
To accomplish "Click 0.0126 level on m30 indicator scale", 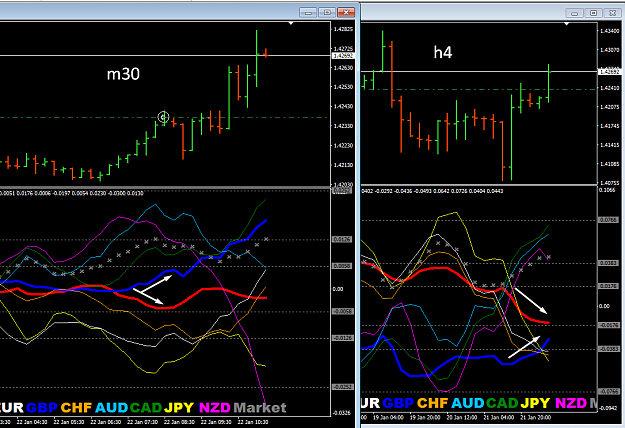I will (x=342, y=240).
